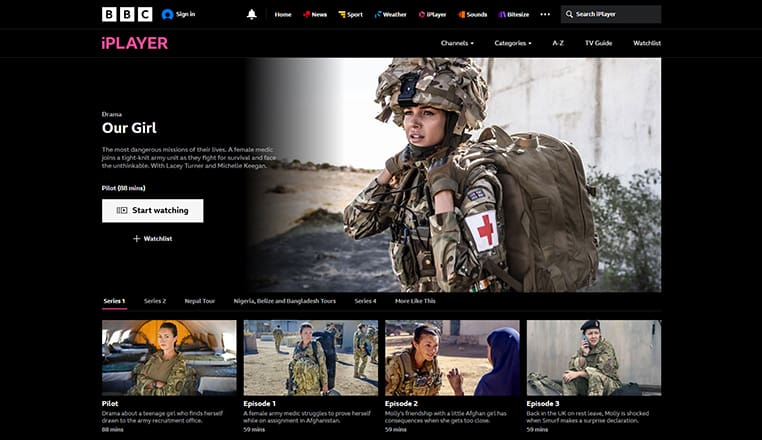The image size is (762, 440).
Task: Click the iPlayer icon in top bar
Action: [421, 14]
